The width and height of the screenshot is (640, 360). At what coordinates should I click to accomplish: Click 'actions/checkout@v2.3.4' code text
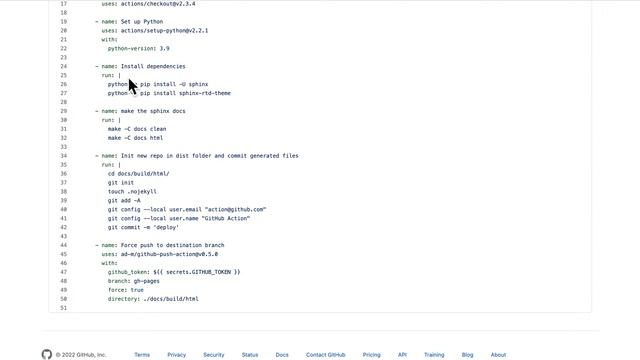[158, 4]
